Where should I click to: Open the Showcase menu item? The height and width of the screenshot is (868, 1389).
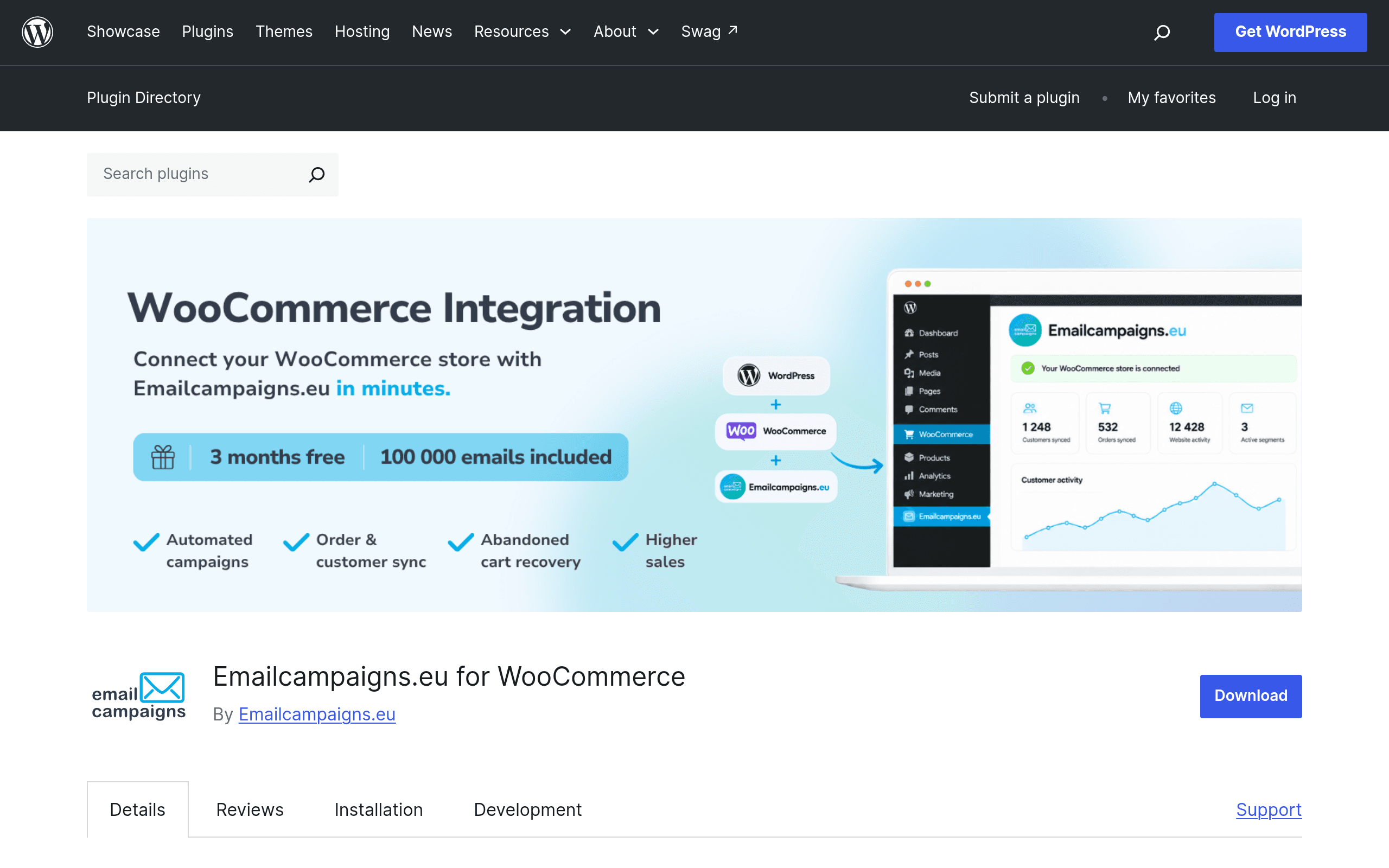coord(123,31)
